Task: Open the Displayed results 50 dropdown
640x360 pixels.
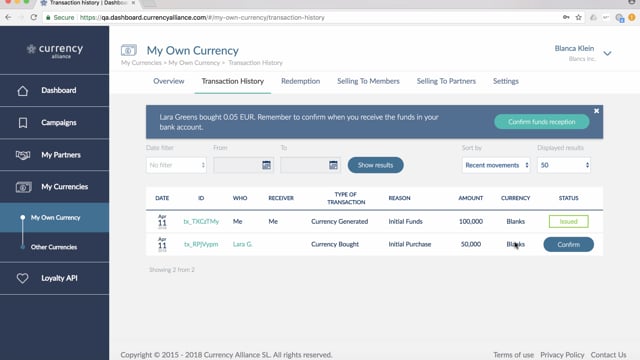Action: pyautogui.click(x=564, y=165)
